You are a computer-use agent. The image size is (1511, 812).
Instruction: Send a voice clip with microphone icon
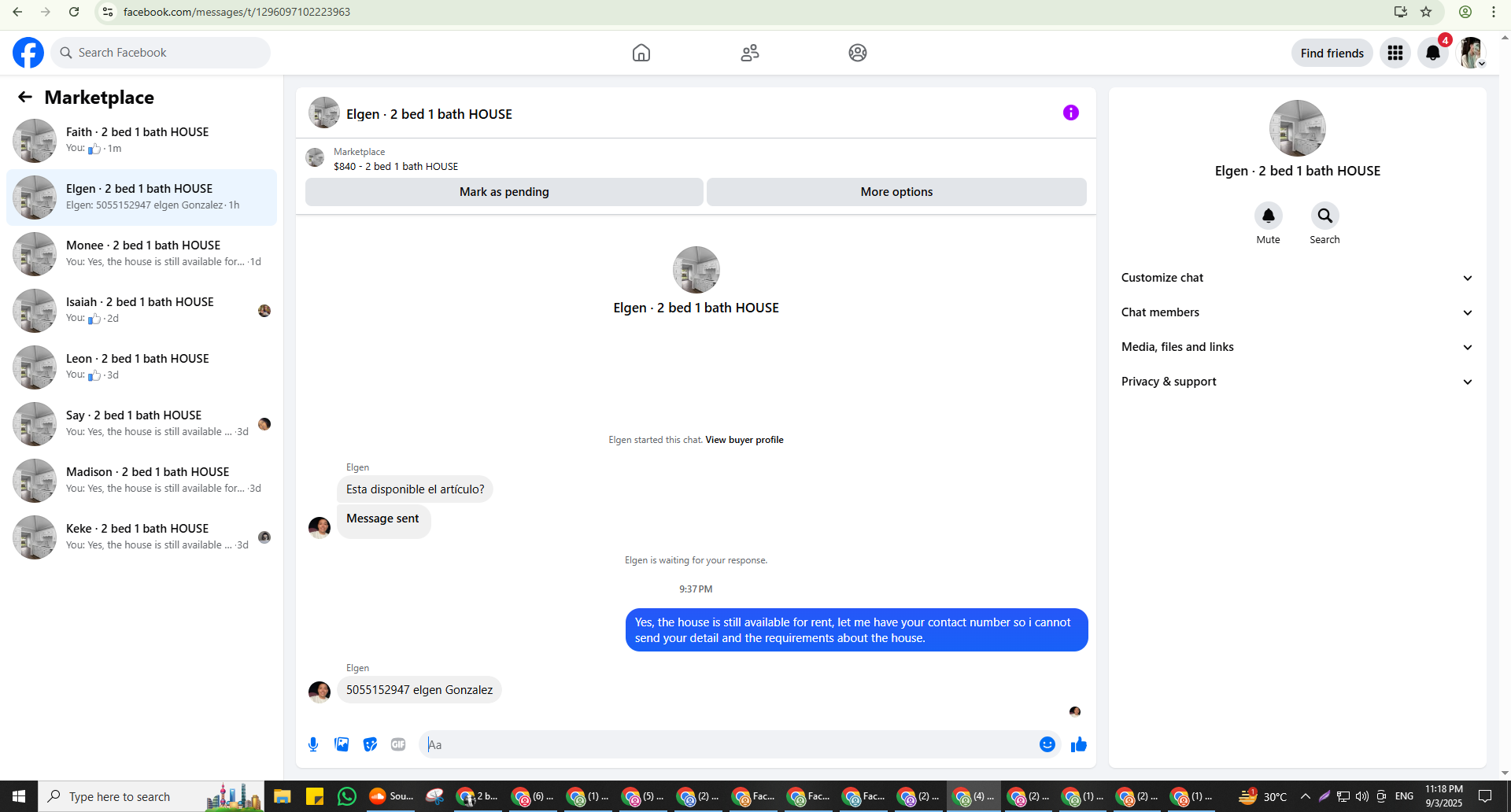click(x=313, y=744)
